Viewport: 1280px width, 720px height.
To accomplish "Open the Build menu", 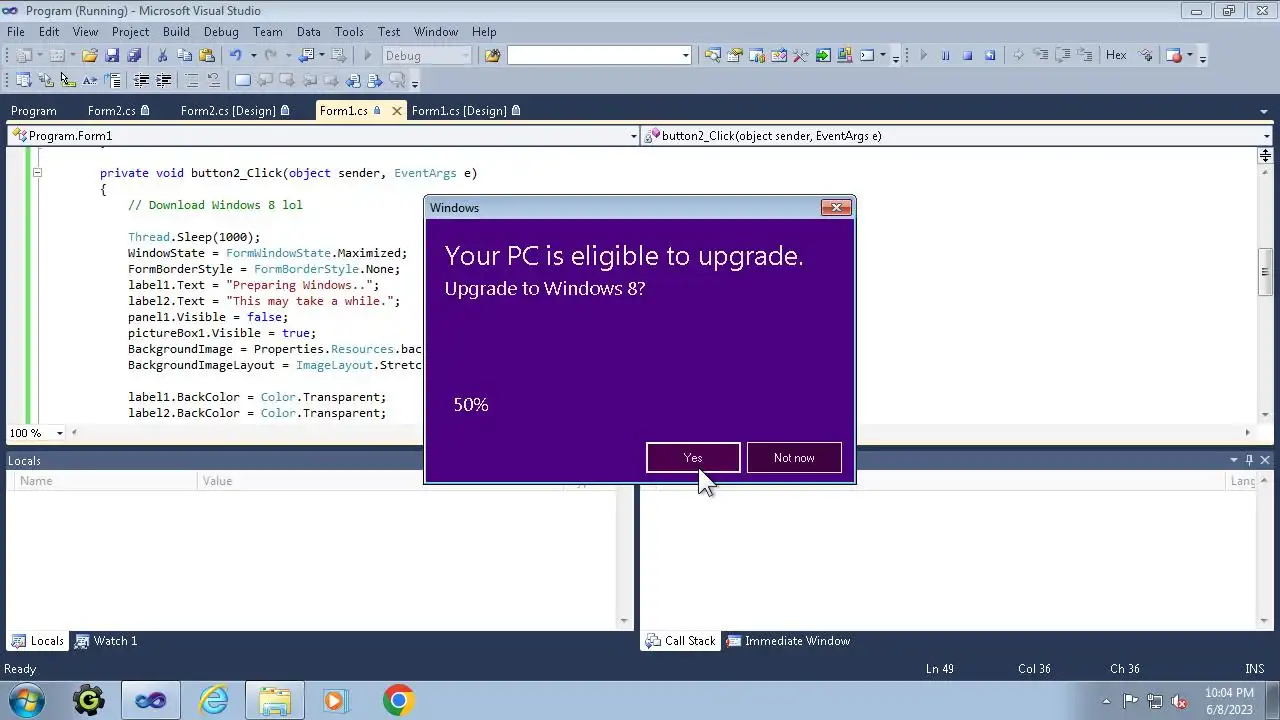I will coord(176,32).
